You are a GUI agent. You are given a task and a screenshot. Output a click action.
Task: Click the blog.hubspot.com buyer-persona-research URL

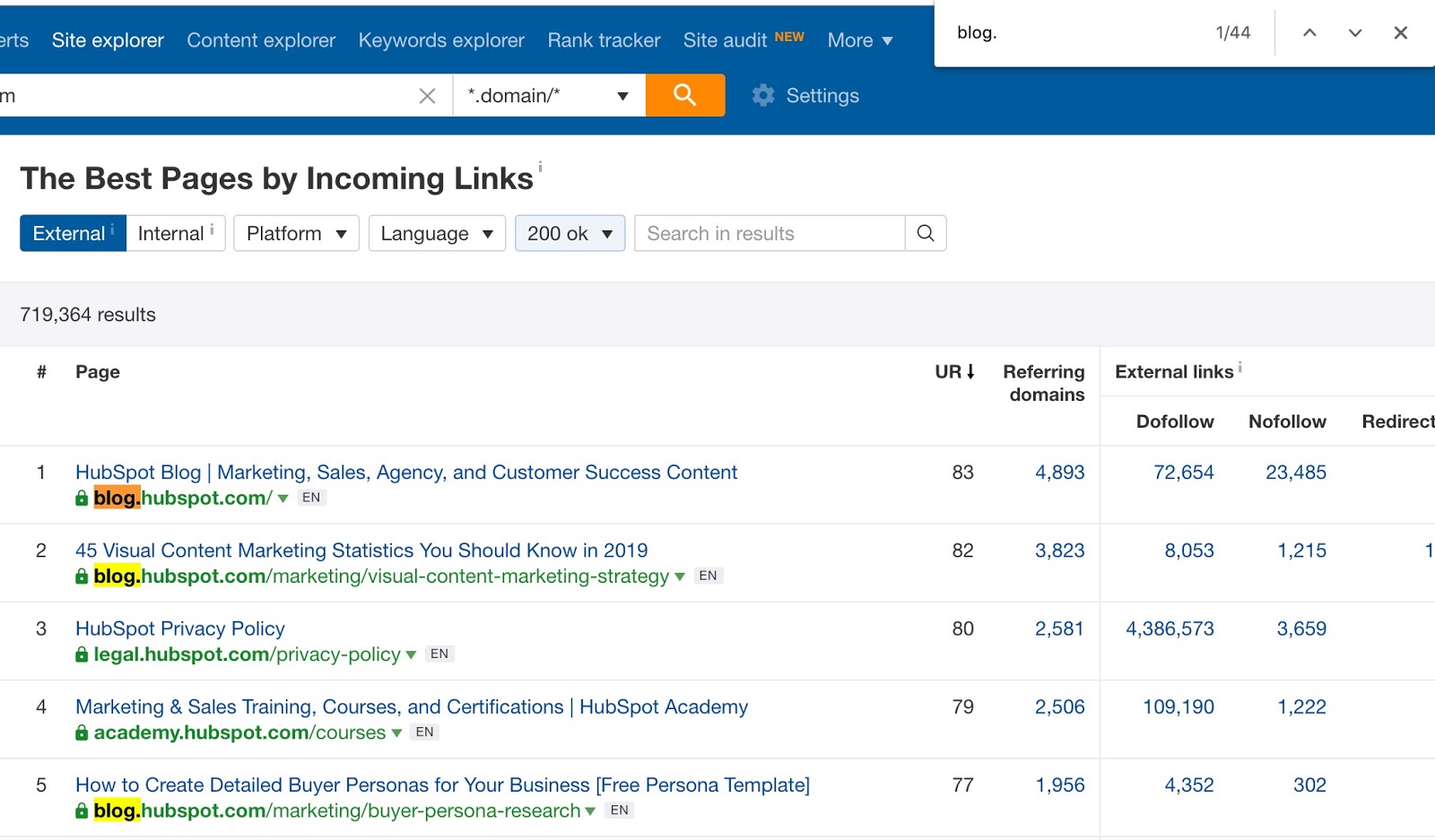tap(336, 810)
